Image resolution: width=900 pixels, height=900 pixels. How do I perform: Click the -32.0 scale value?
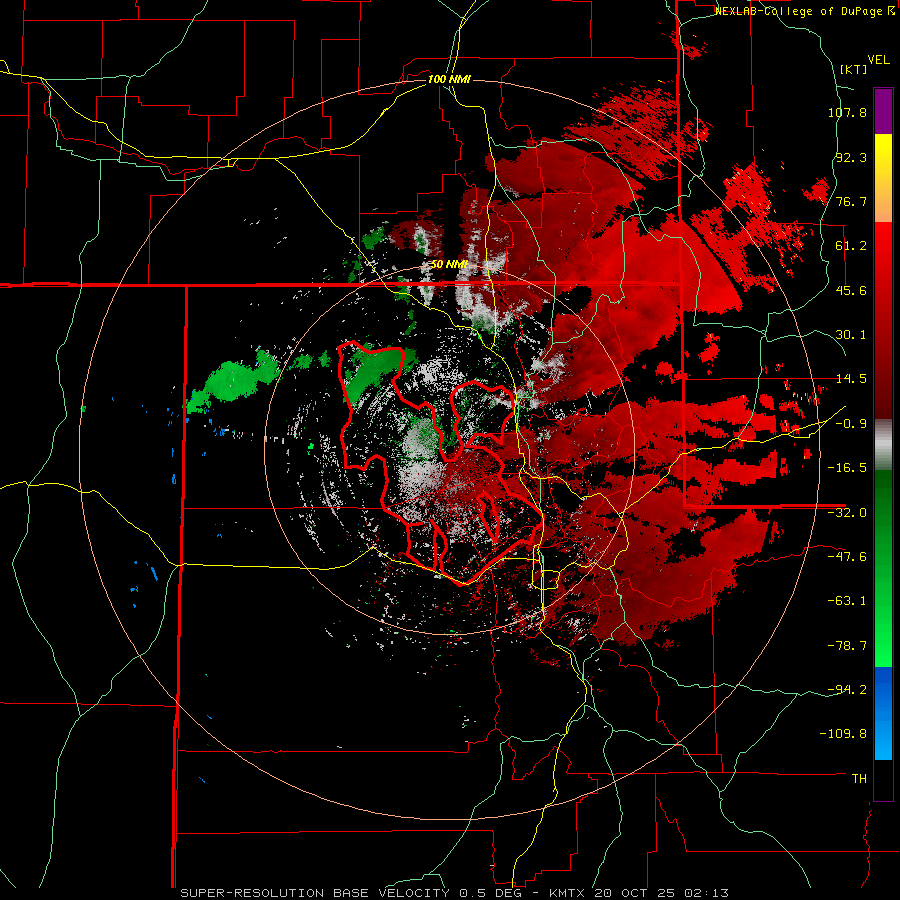[847, 513]
